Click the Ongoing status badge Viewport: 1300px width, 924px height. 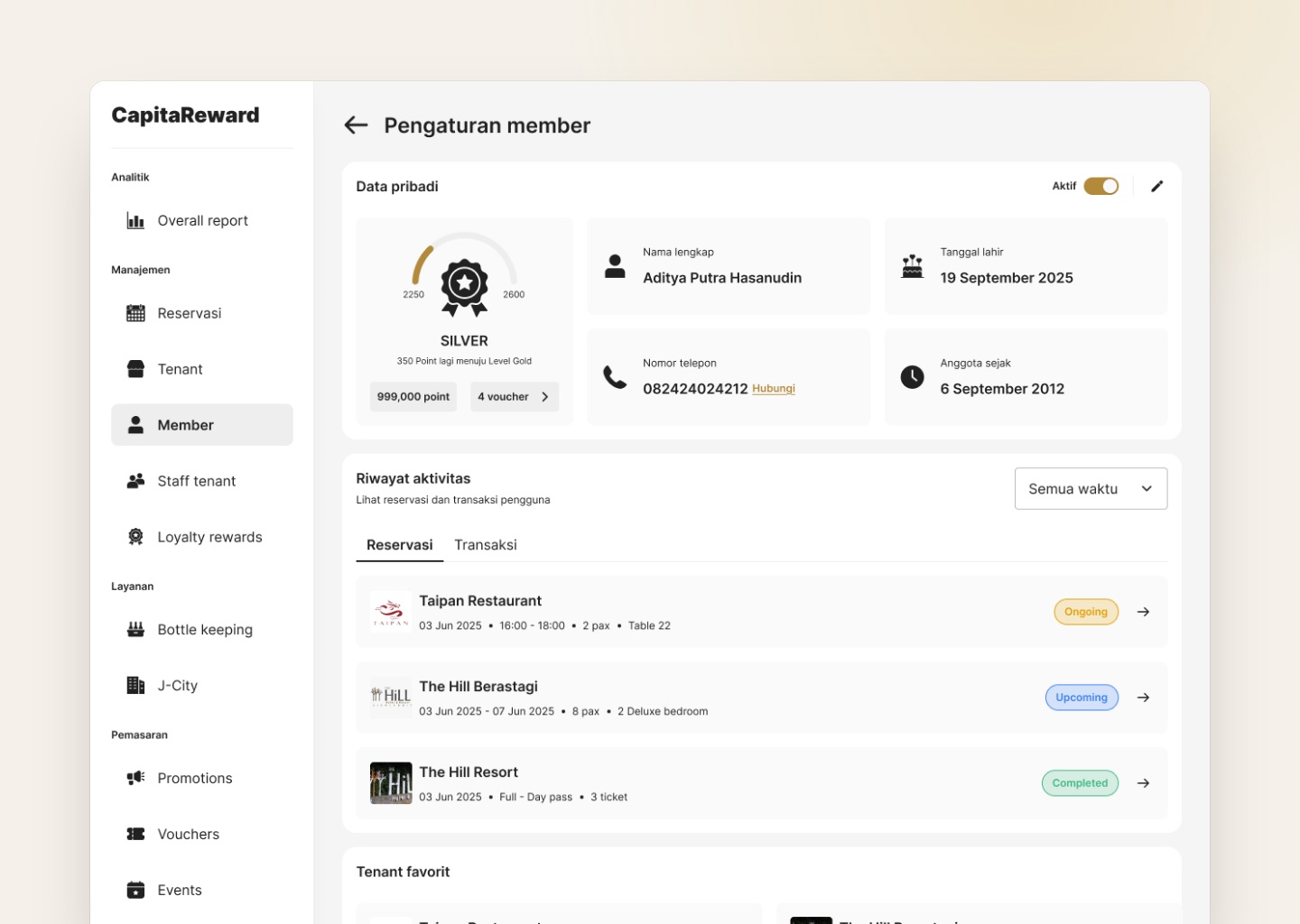point(1086,612)
